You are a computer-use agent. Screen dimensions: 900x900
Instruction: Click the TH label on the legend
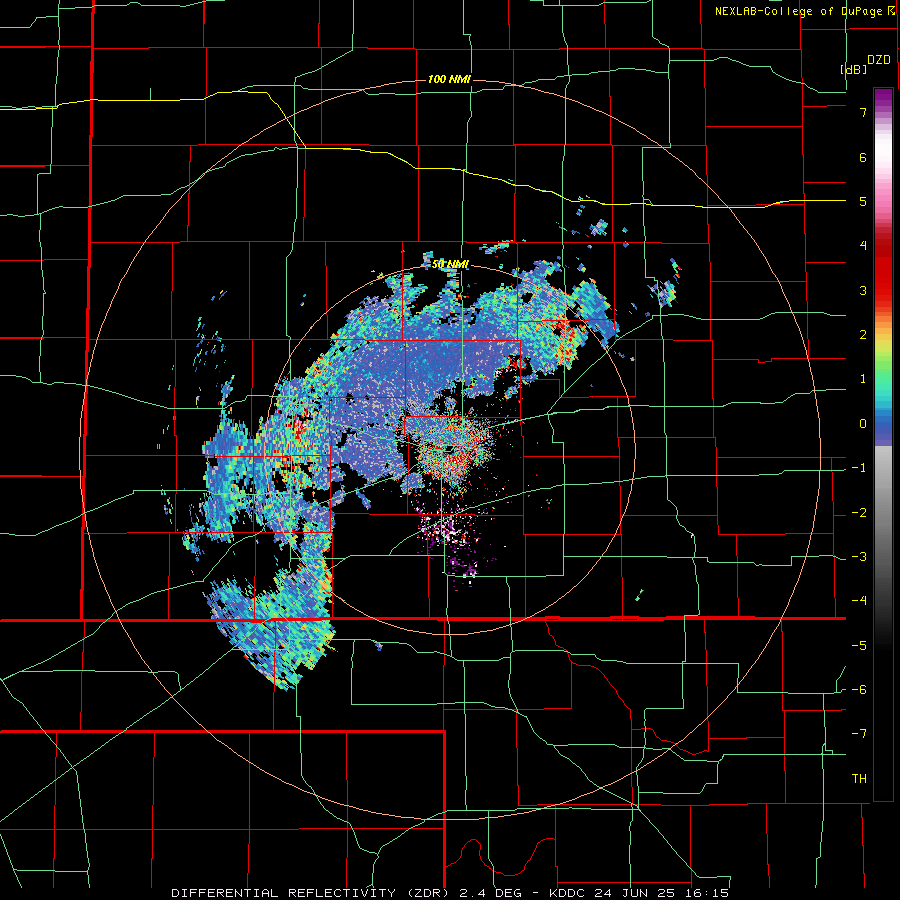(859, 779)
